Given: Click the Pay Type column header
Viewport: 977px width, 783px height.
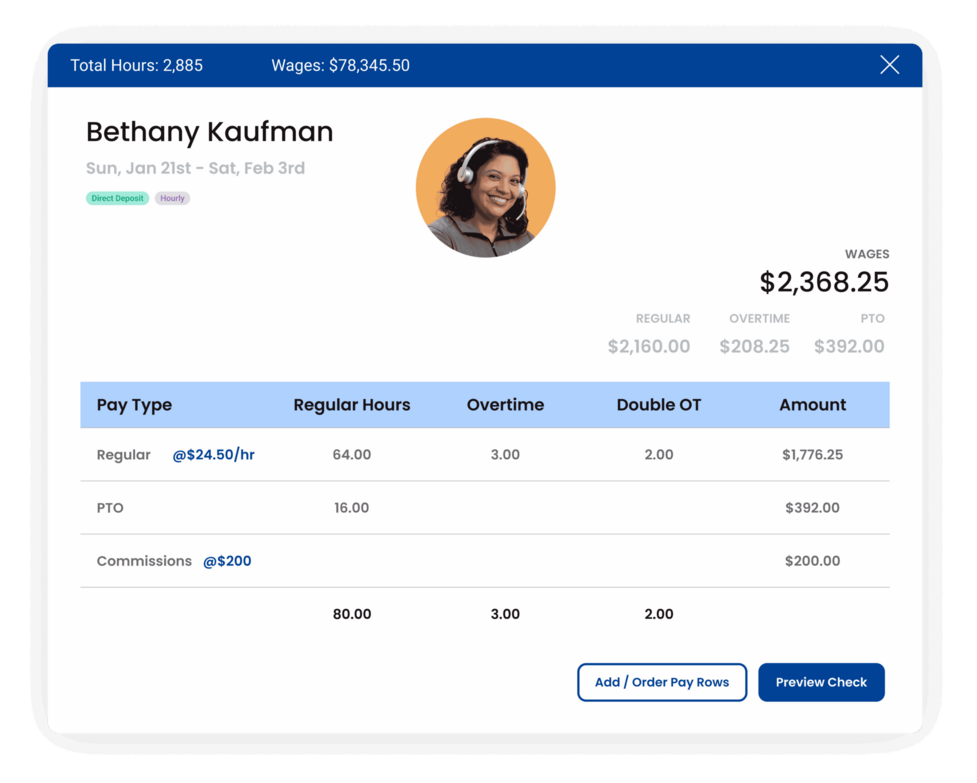Looking at the screenshot, I should [134, 405].
